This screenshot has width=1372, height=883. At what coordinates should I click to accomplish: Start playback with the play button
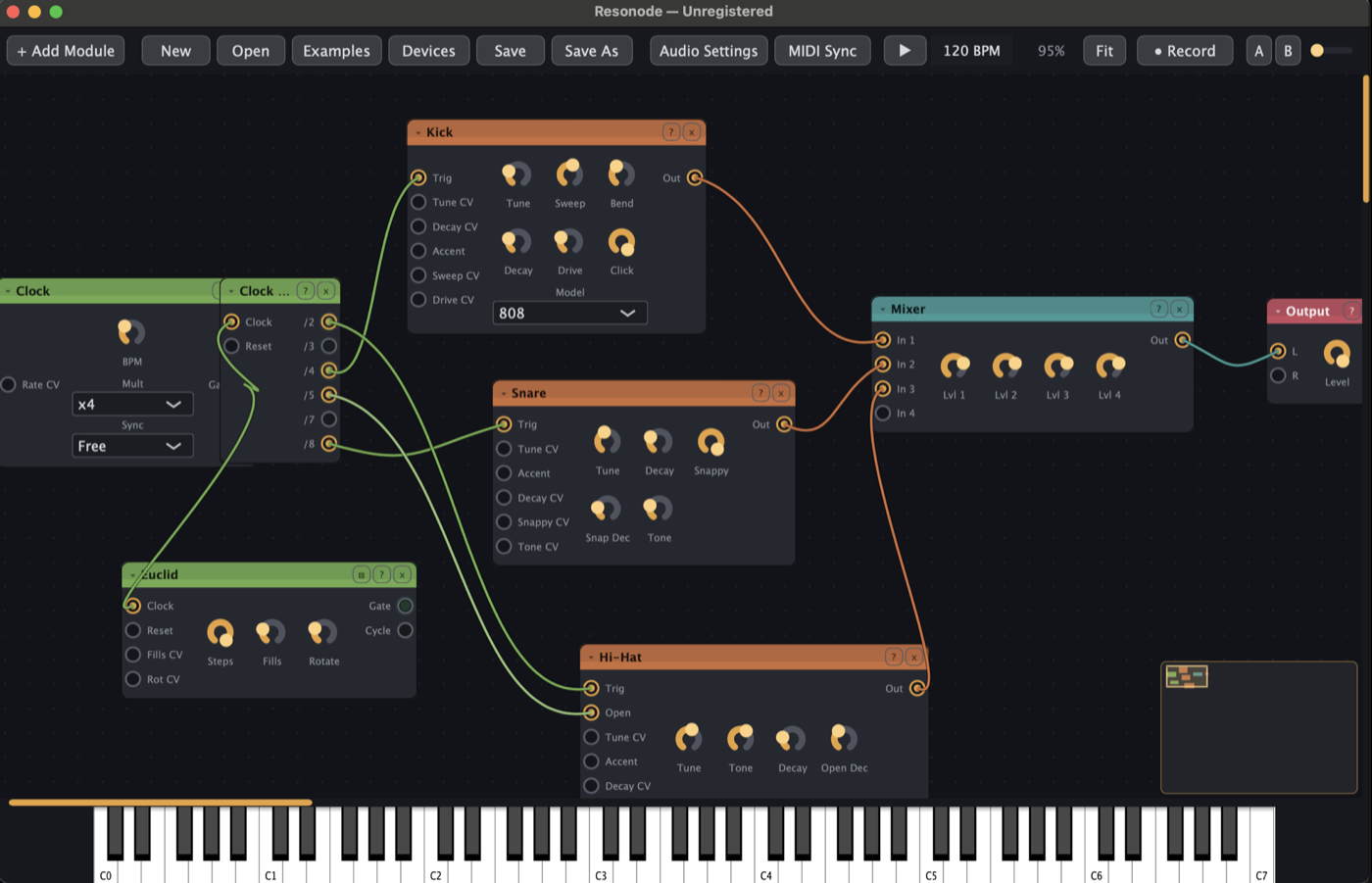point(905,51)
